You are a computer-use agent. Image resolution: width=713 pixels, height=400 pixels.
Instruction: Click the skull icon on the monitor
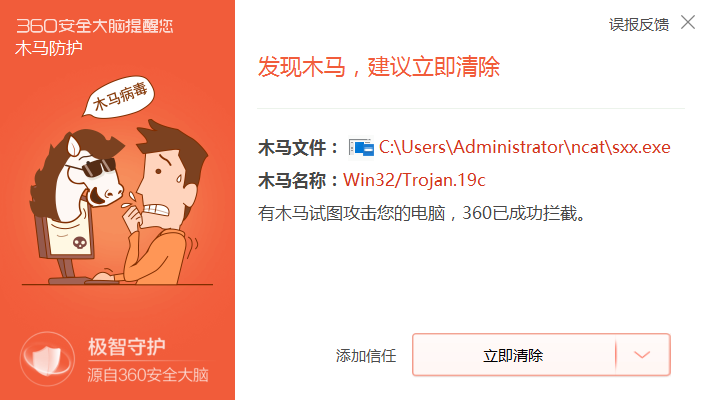click(80, 243)
